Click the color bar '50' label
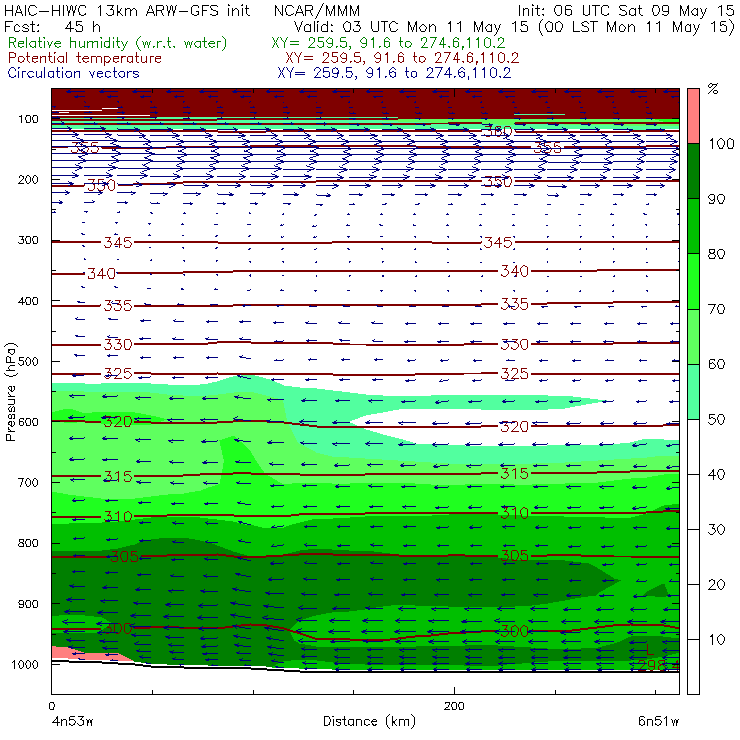The height and width of the screenshot is (740, 740). pos(717,419)
